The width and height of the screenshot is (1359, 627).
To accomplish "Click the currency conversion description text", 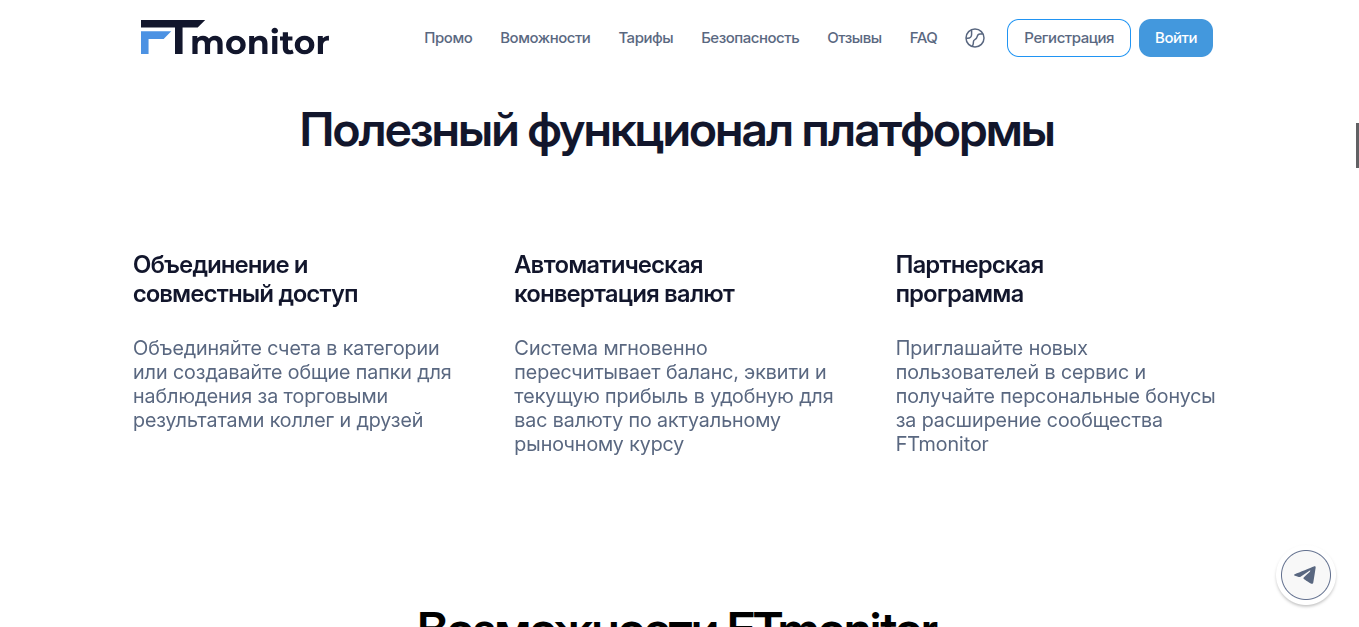I will 674,396.
